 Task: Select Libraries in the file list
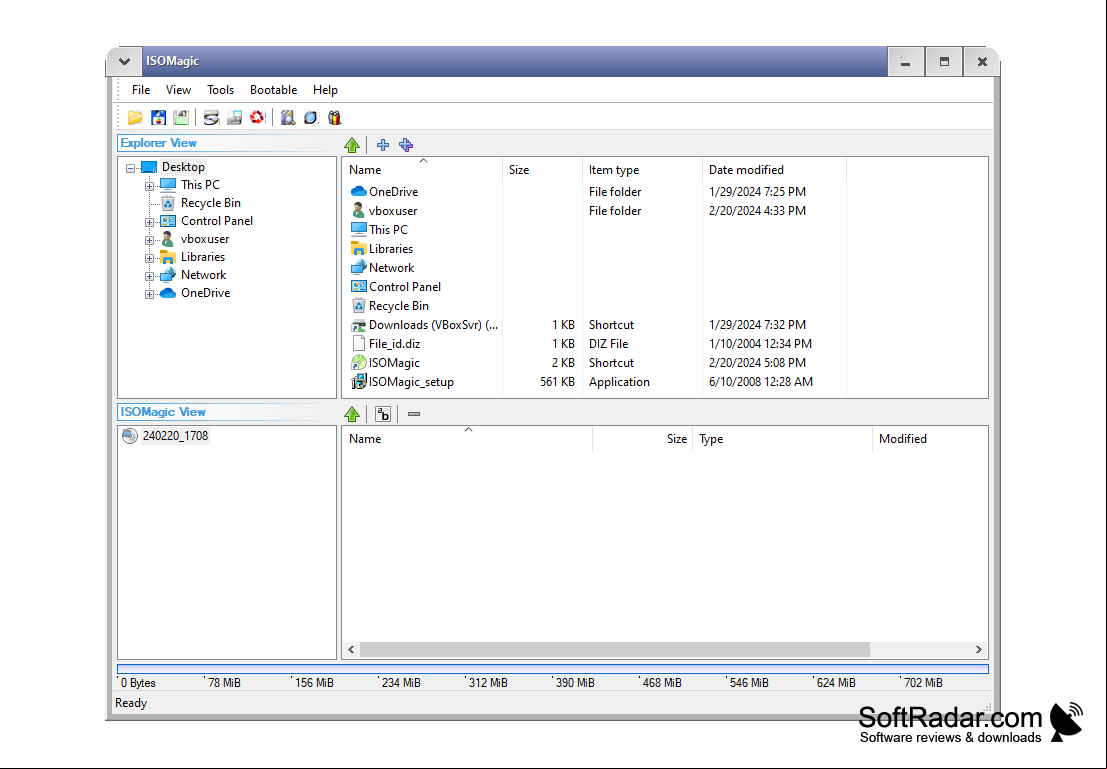(390, 249)
